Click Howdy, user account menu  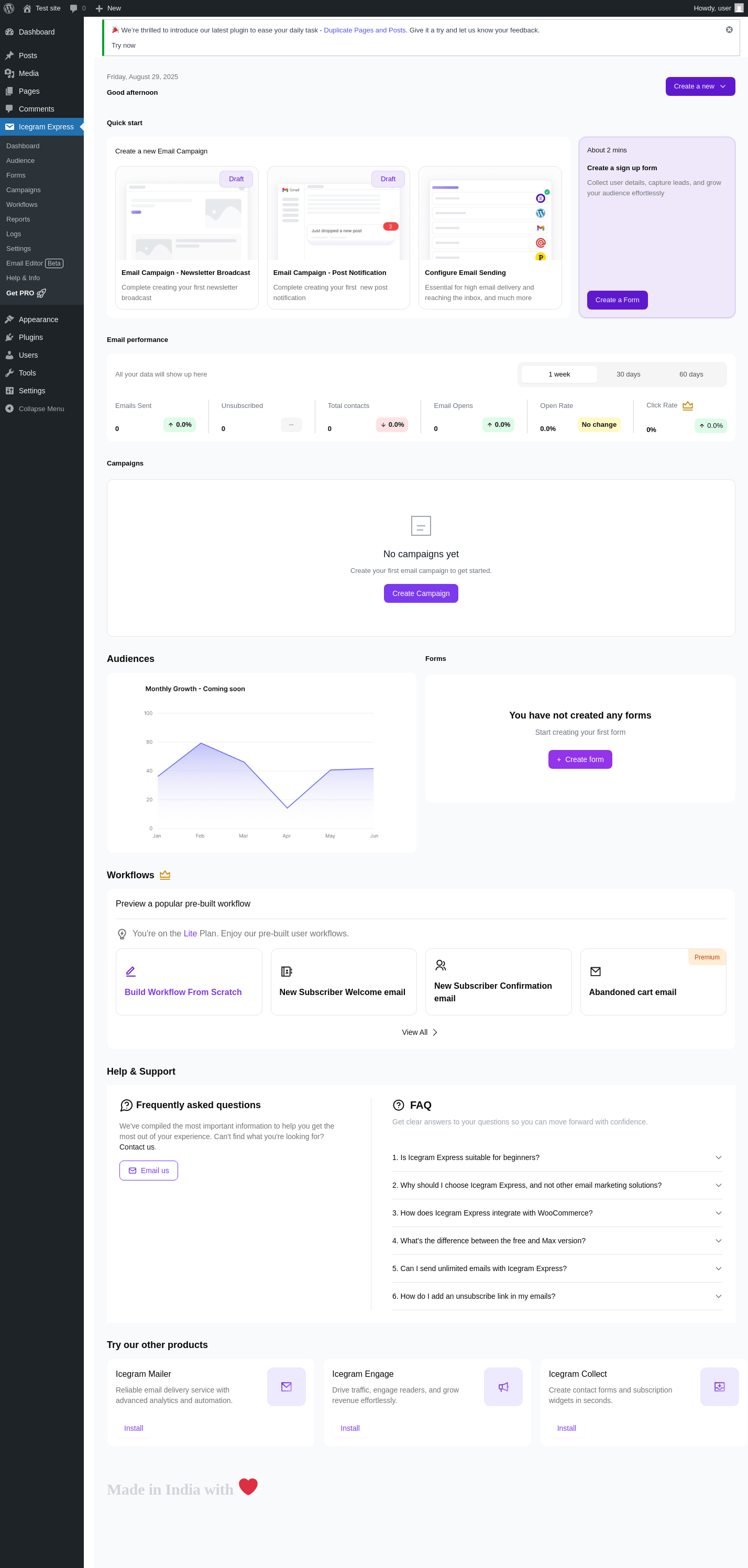[718, 8]
